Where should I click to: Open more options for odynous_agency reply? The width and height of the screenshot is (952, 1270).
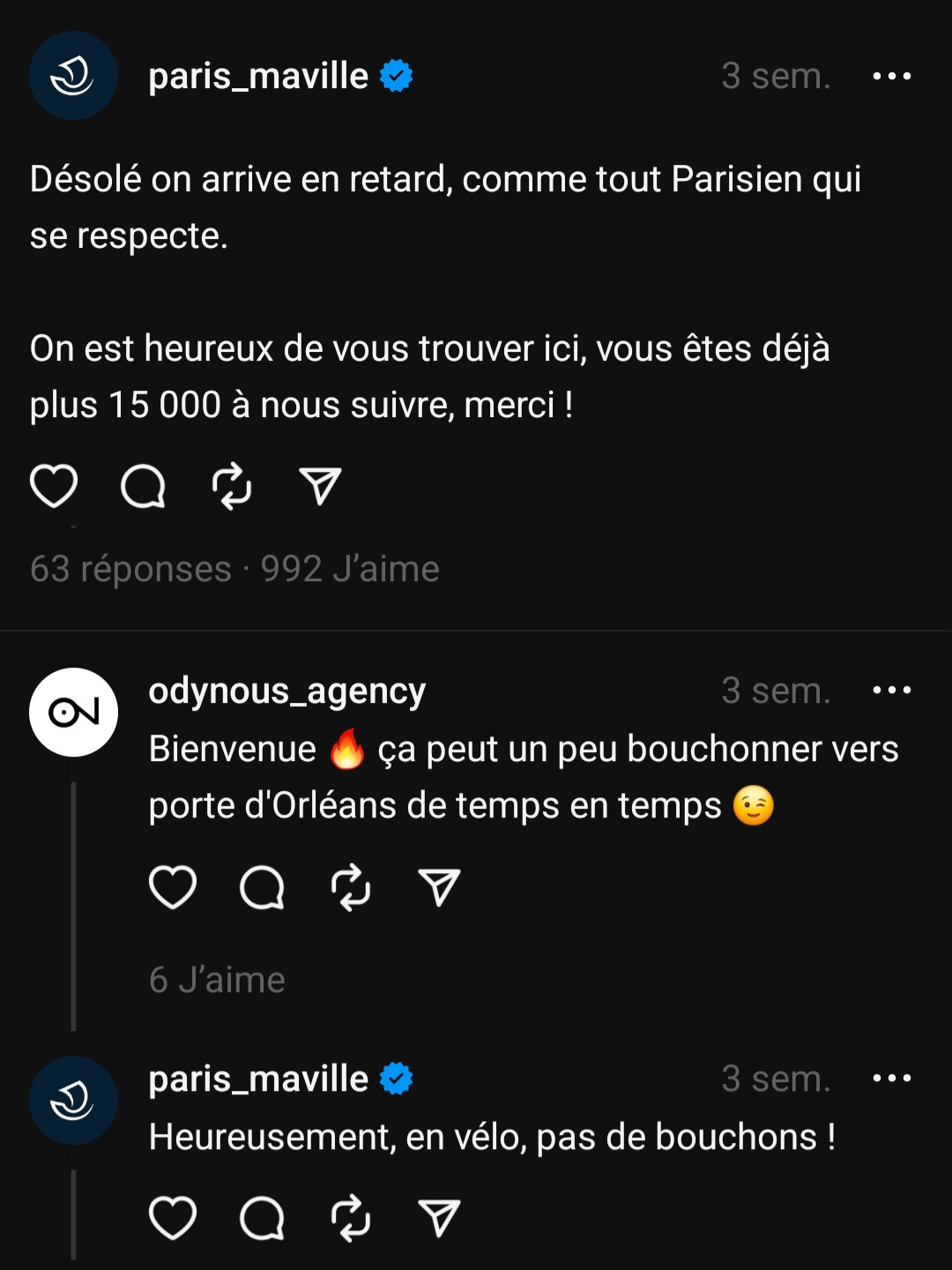(891, 690)
